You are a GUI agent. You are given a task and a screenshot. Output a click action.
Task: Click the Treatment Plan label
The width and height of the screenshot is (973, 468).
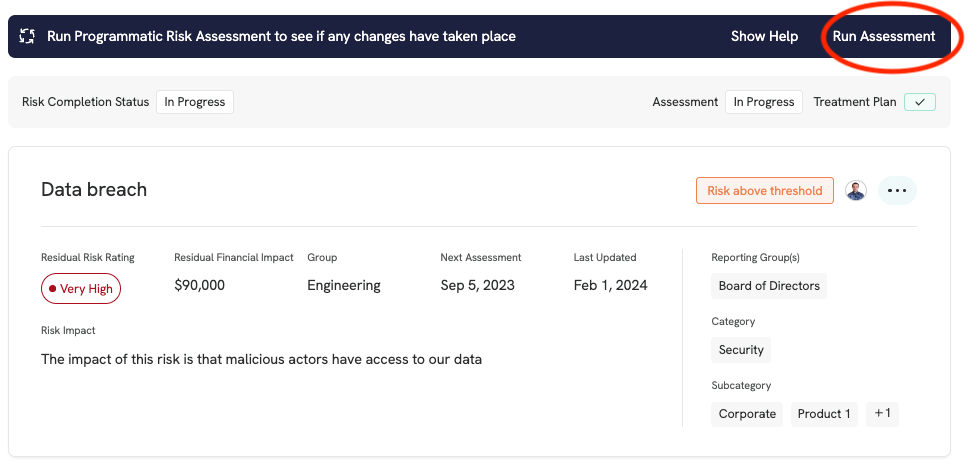coord(855,102)
